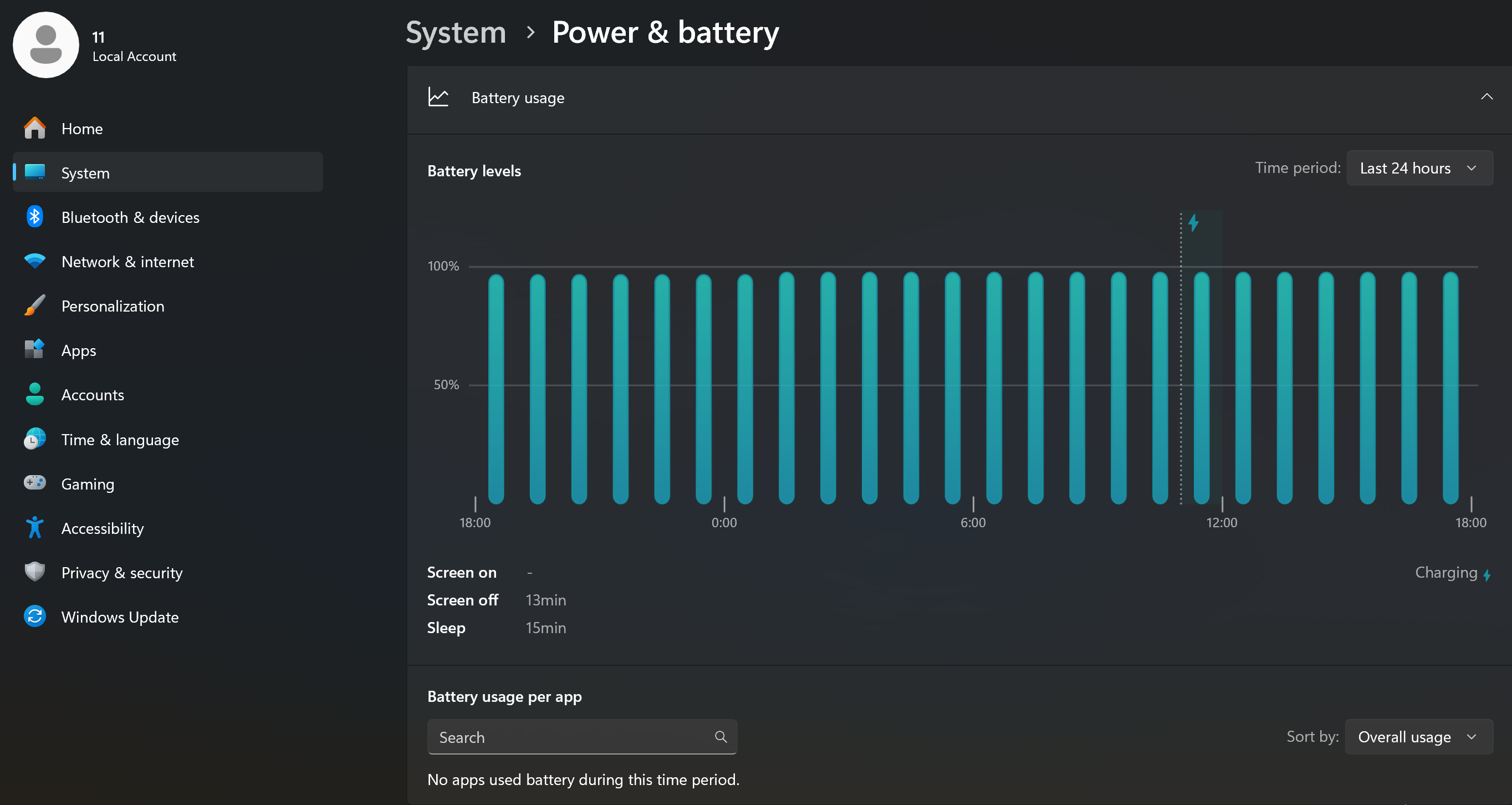Click the search magnifier icon
Image resolution: width=1512 pixels, height=805 pixels.
click(721, 737)
